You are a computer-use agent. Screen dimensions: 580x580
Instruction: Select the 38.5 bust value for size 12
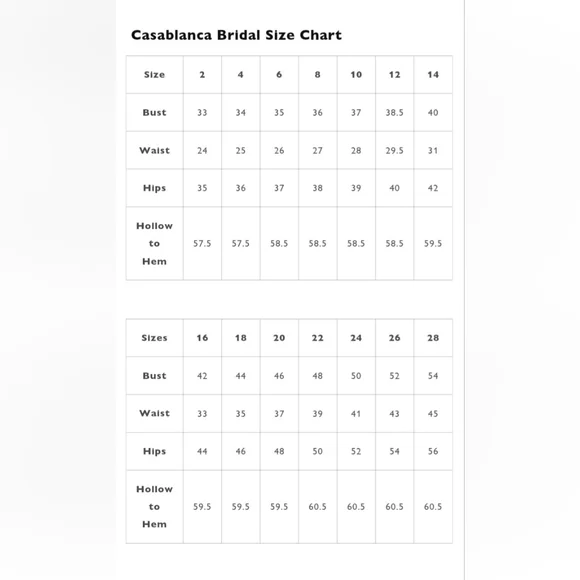pyautogui.click(x=394, y=112)
